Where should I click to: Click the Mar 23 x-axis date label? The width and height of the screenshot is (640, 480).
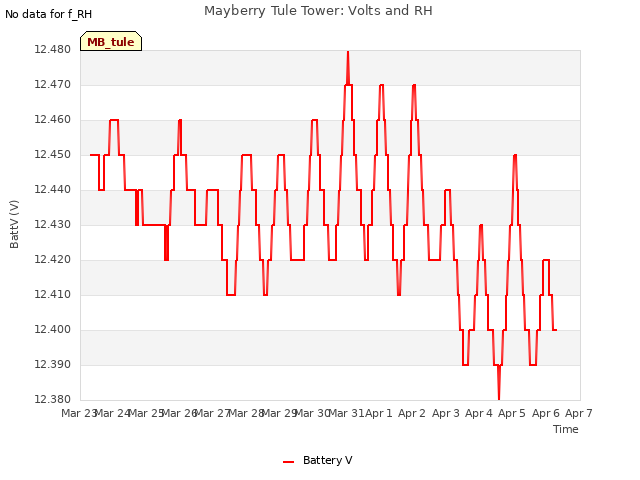pyautogui.click(x=78, y=413)
